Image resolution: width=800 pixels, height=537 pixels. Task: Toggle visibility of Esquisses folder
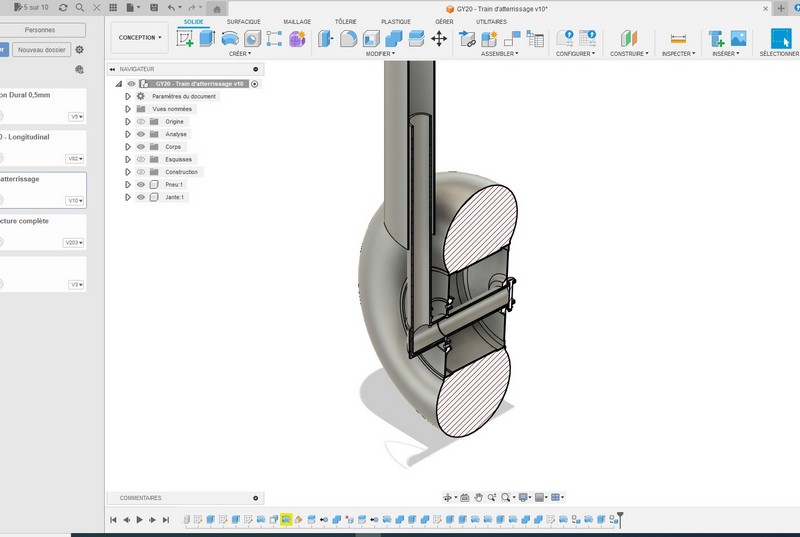point(141,159)
